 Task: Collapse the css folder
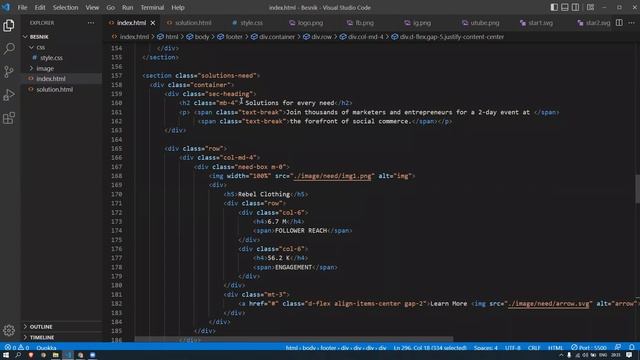(x=61, y=47)
